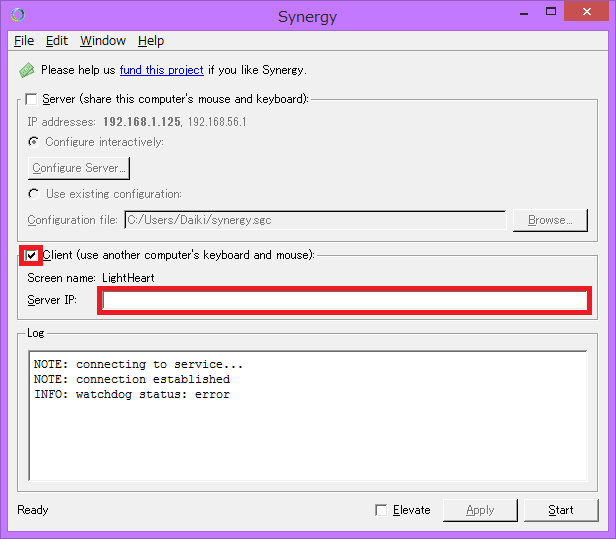This screenshot has width=616, height=539.
Task: Click log line 'INFO: watchdog status: error'
Action: point(132,394)
